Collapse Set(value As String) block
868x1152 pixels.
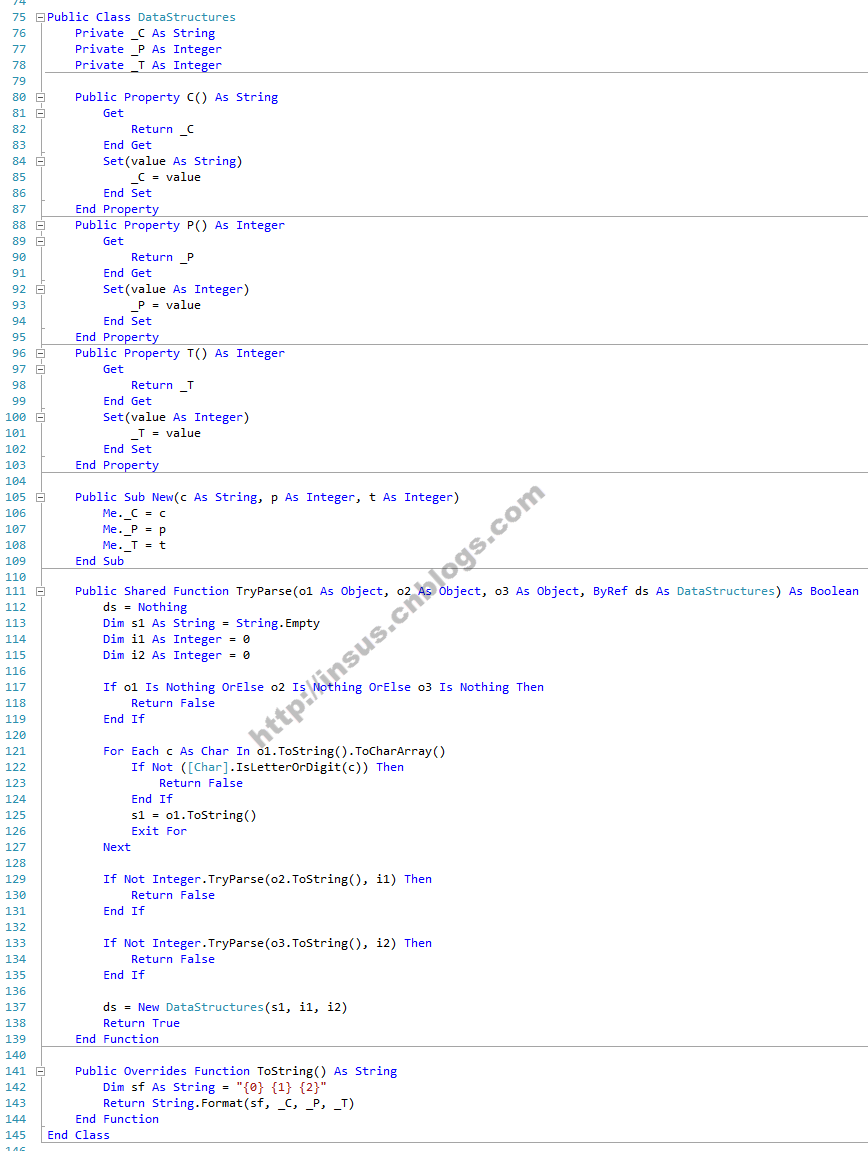(x=40, y=161)
